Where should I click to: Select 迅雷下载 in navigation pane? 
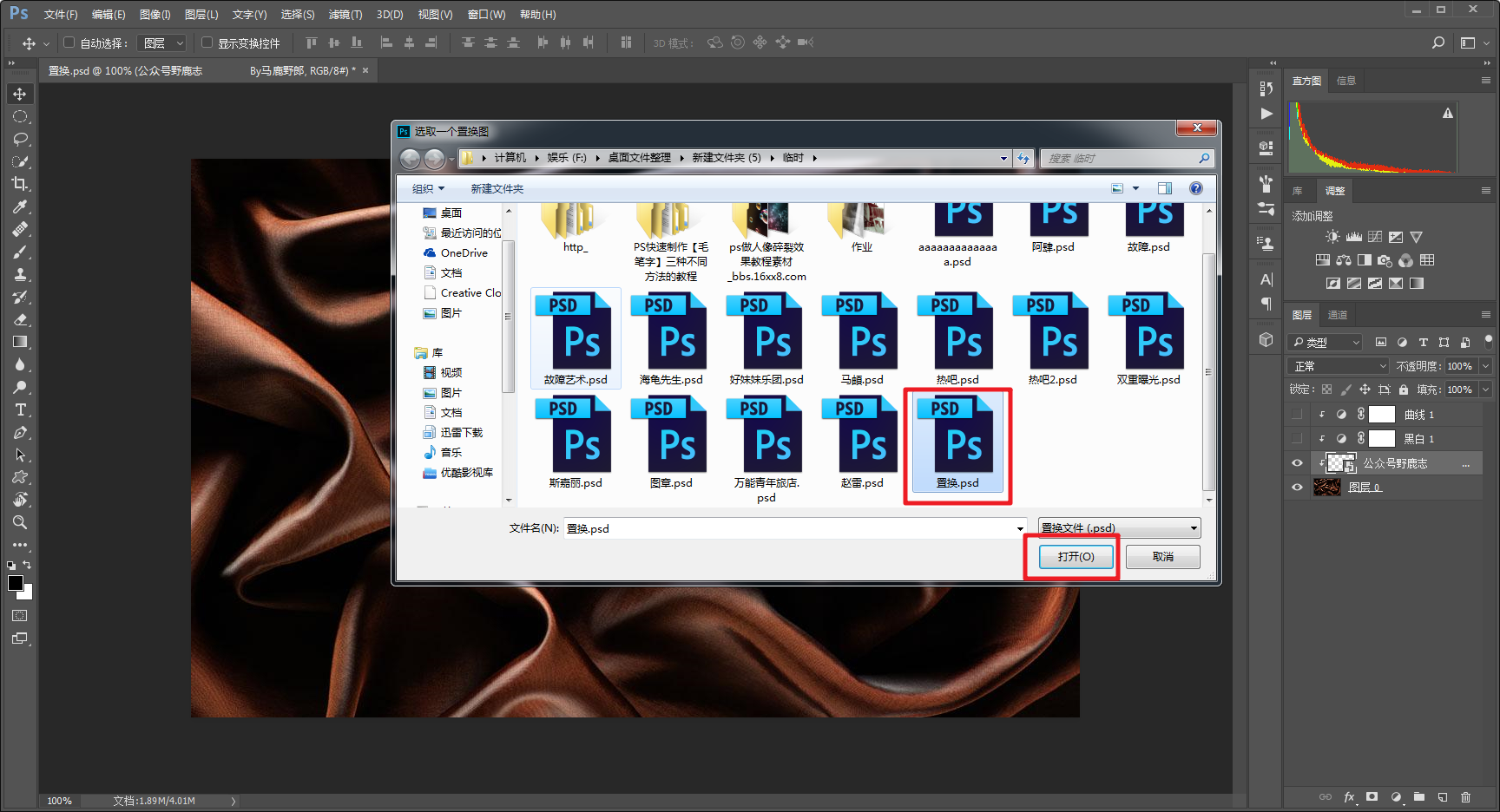coord(452,432)
